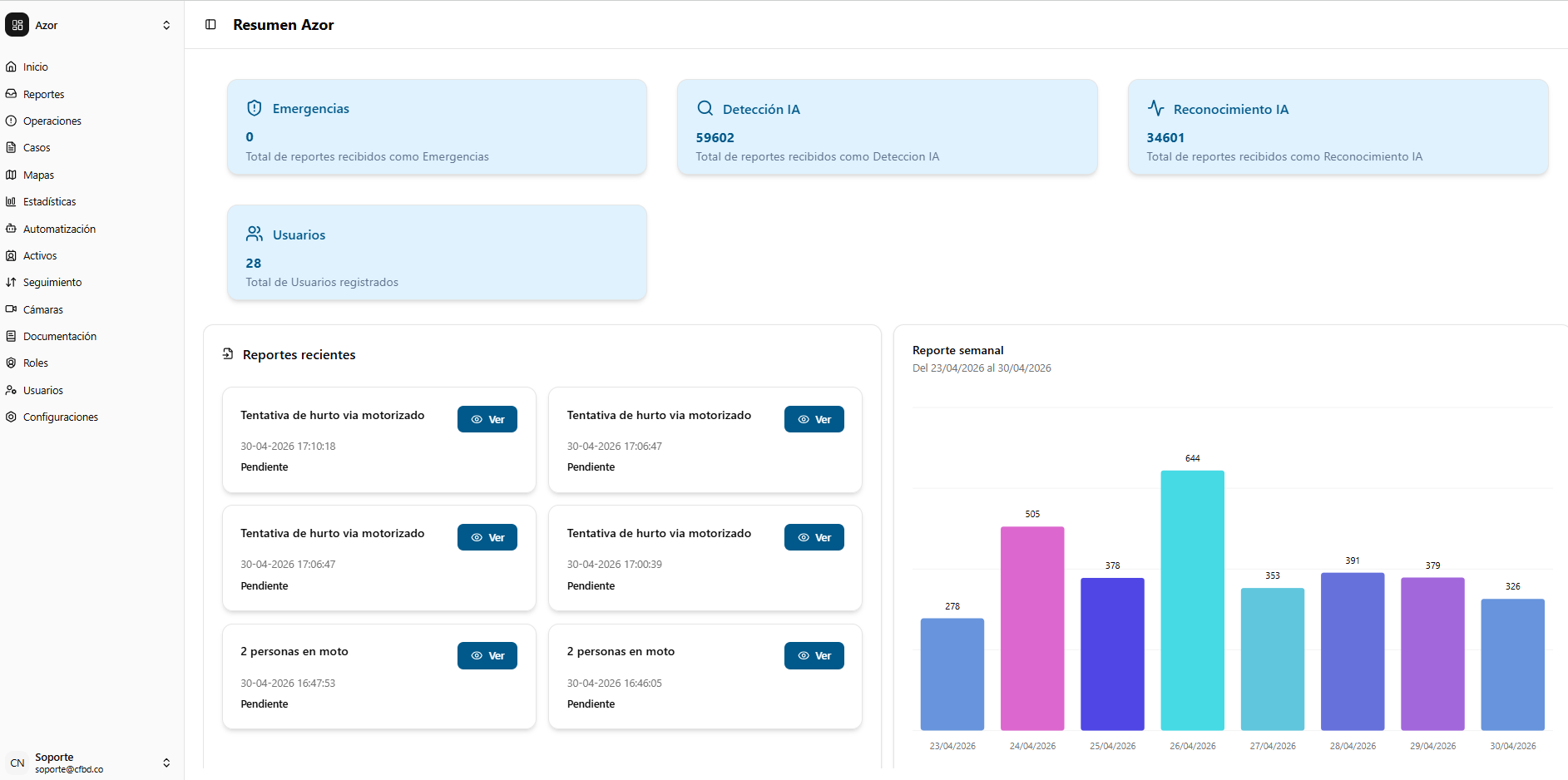Image resolution: width=1568 pixels, height=780 pixels.
Task: Click Pendiente status of 17:10:18 report
Action: click(265, 467)
